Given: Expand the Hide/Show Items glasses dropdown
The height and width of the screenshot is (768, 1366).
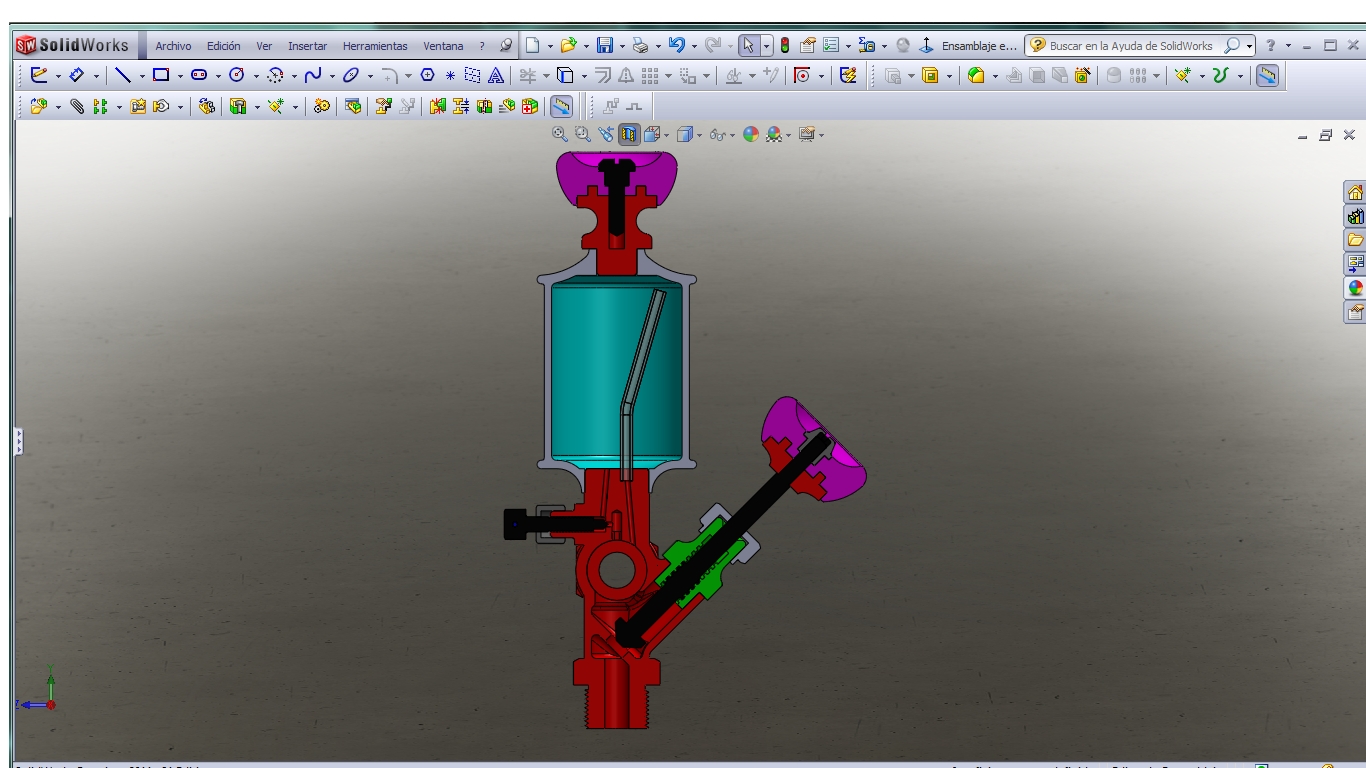Looking at the screenshot, I should pos(733,135).
